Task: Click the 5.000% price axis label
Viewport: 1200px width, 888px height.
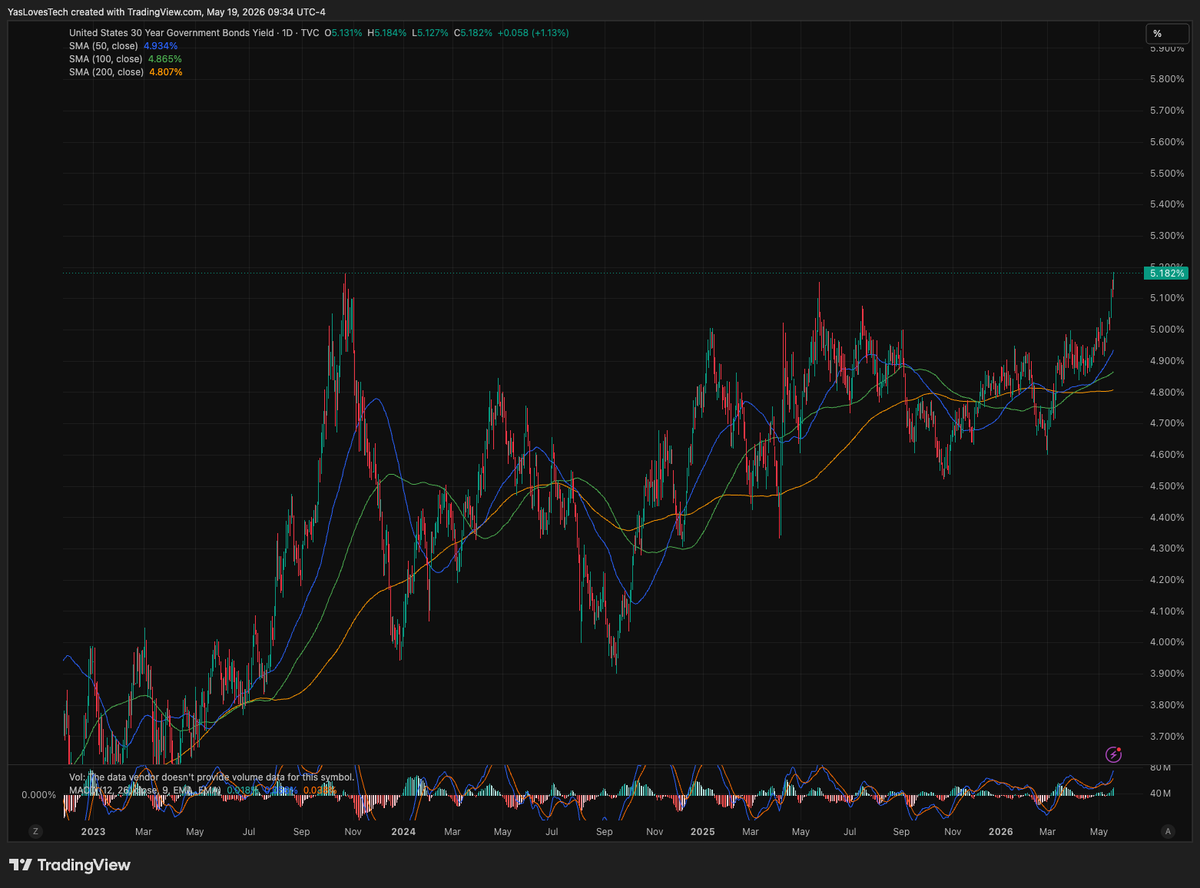Action: coord(1168,329)
